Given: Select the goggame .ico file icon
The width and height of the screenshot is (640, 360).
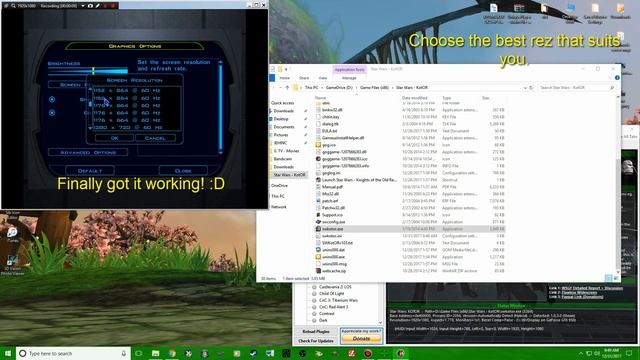Looking at the screenshot, I should coord(318,159).
